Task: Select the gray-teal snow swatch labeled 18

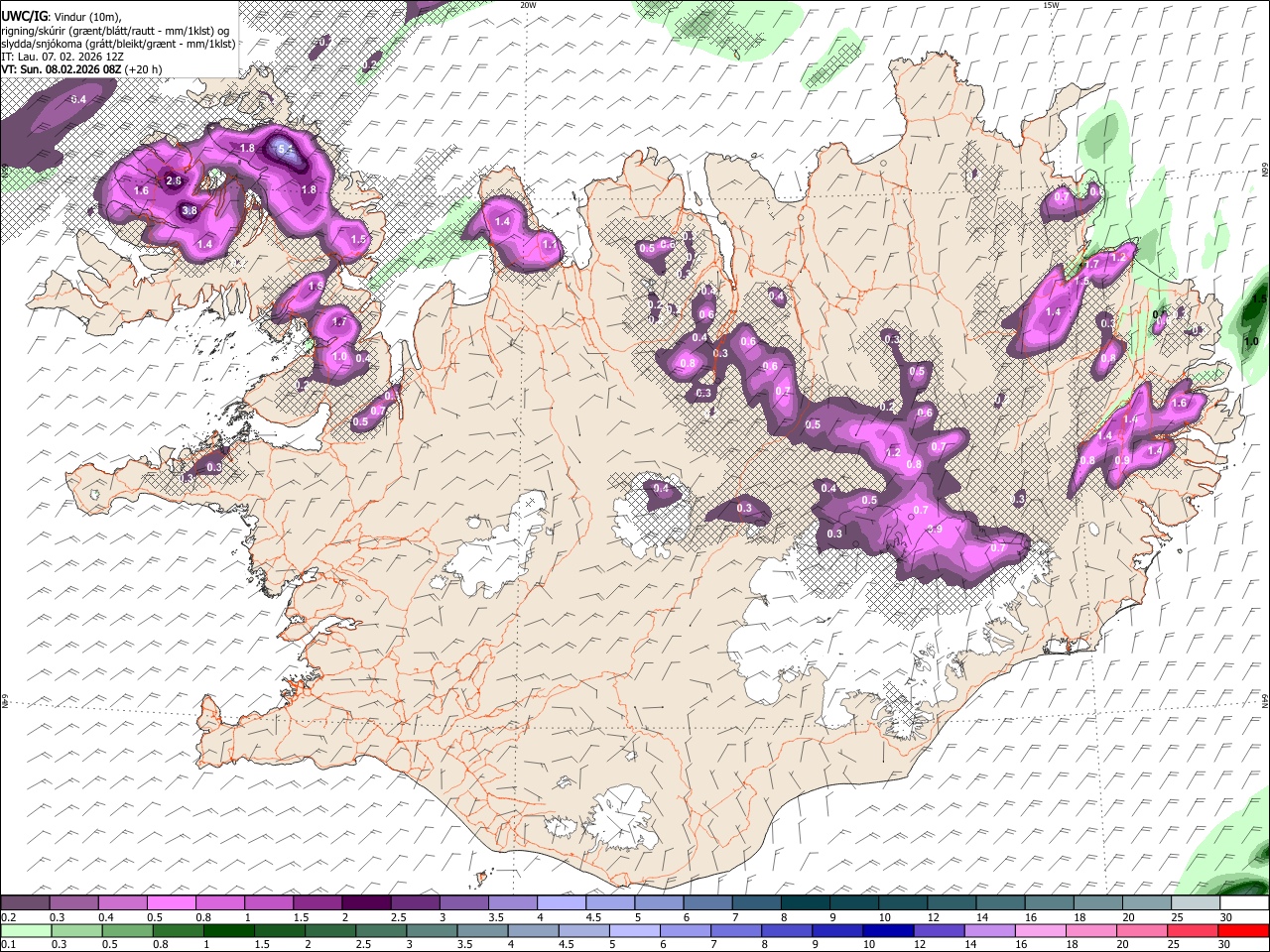Action: point(1096,903)
